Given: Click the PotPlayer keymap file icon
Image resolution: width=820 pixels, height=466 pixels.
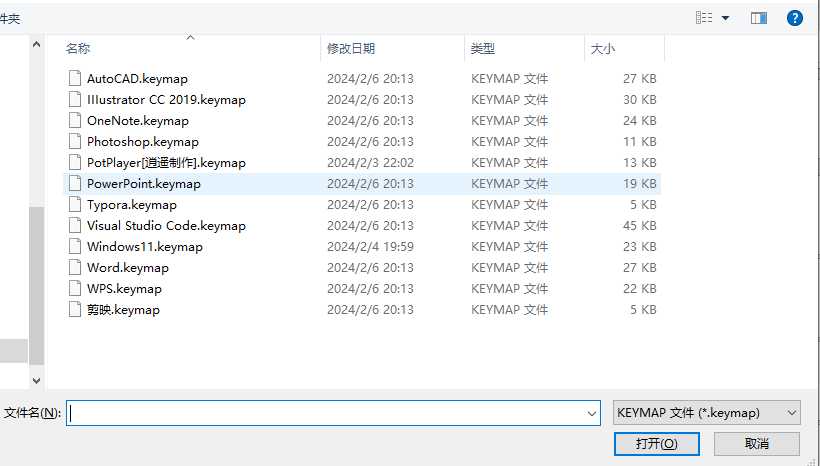Looking at the screenshot, I should coord(75,162).
